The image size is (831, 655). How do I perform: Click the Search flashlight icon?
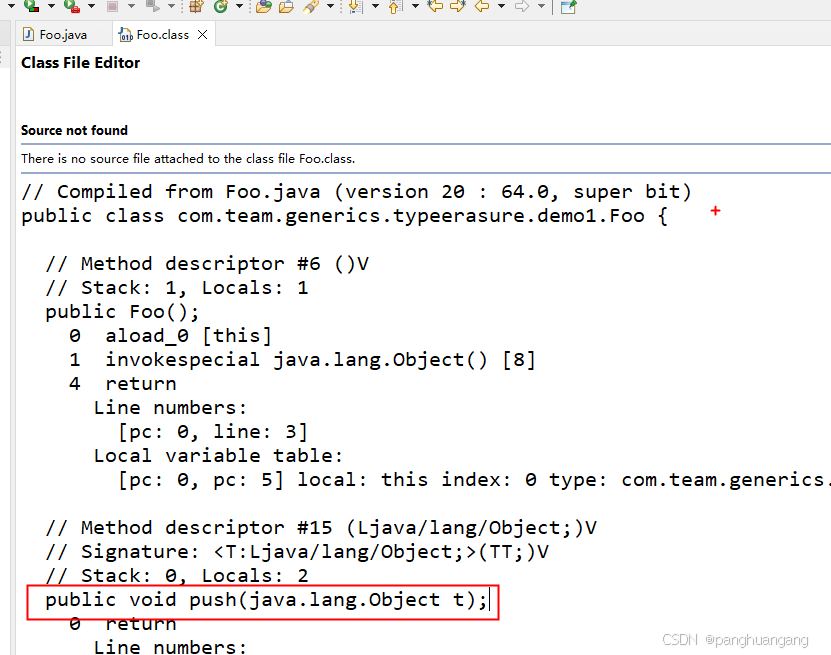point(311,6)
